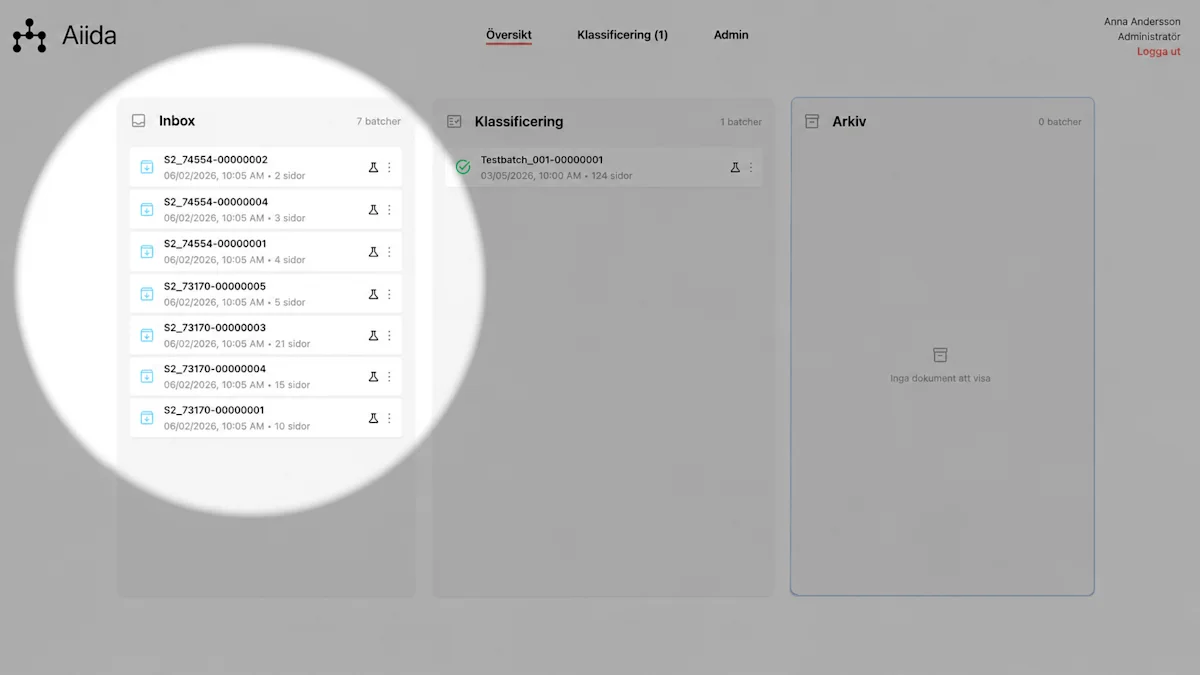The height and width of the screenshot is (675, 1200).
Task: Open the Klassificering (1) tab
Action: click(x=622, y=35)
